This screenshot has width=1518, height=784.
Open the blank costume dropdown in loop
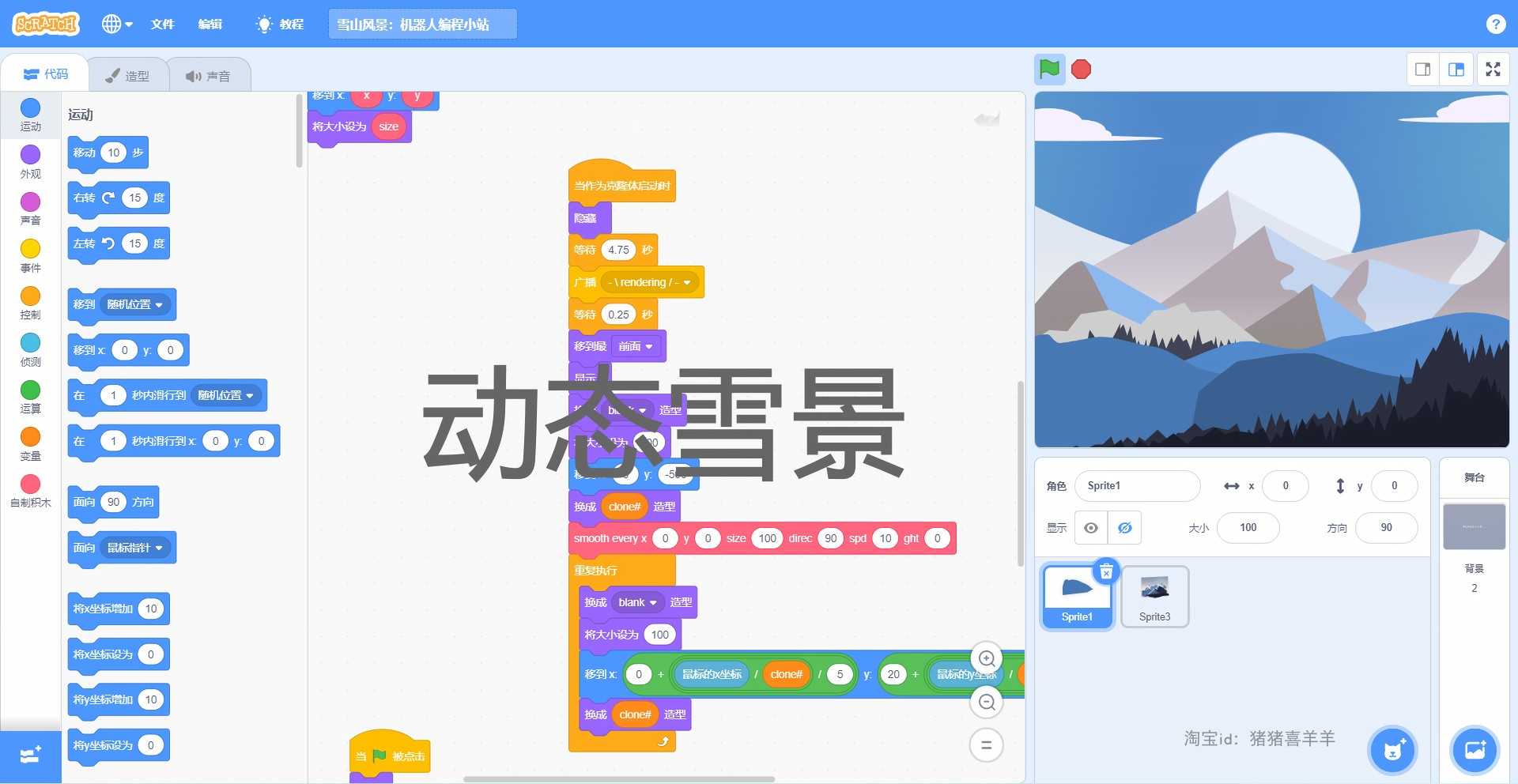(x=637, y=602)
